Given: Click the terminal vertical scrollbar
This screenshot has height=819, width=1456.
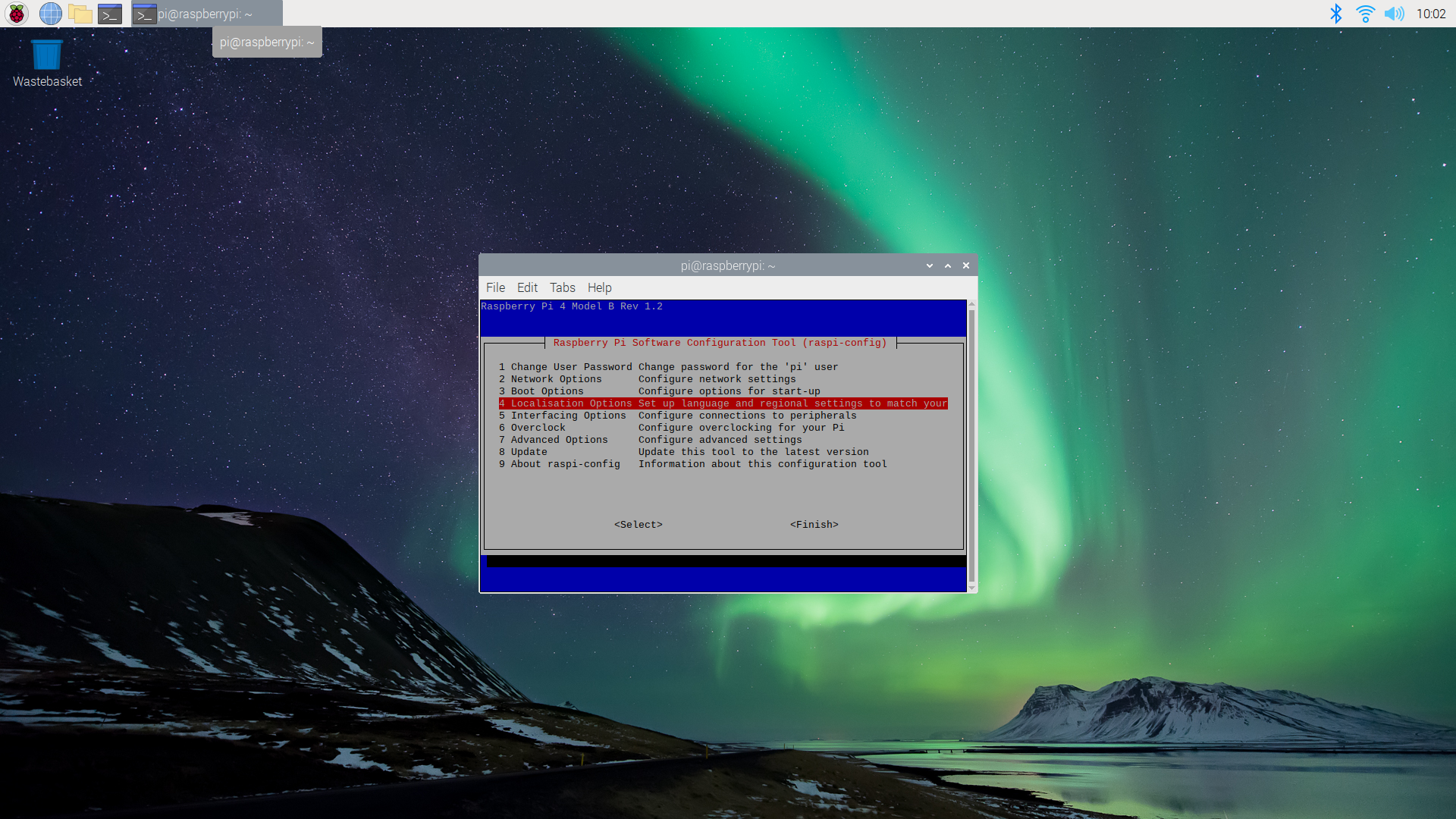Looking at the screenshot, I should coord(971,446).
